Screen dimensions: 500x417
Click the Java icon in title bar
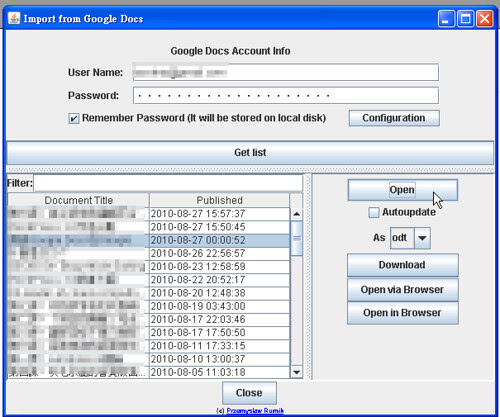(x=14, y=18)
